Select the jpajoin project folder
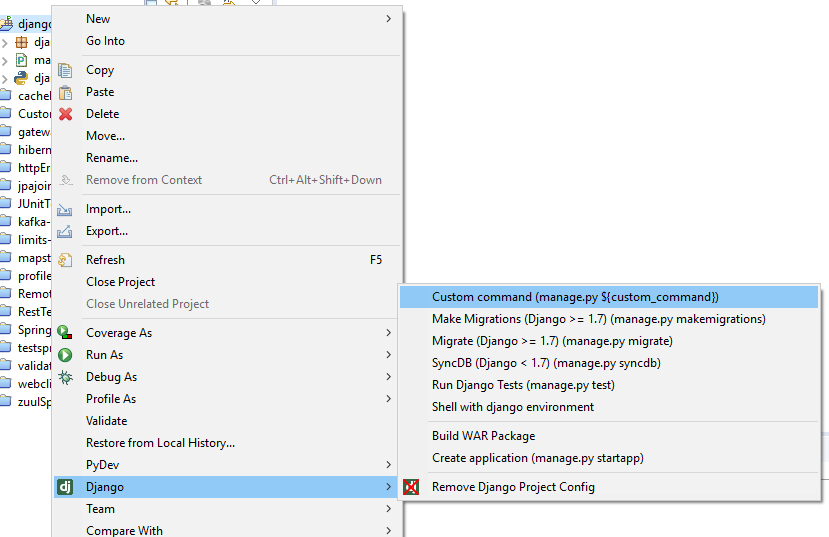Image resolution: width=829 pixels, height=537 pixels. point(25,186)
